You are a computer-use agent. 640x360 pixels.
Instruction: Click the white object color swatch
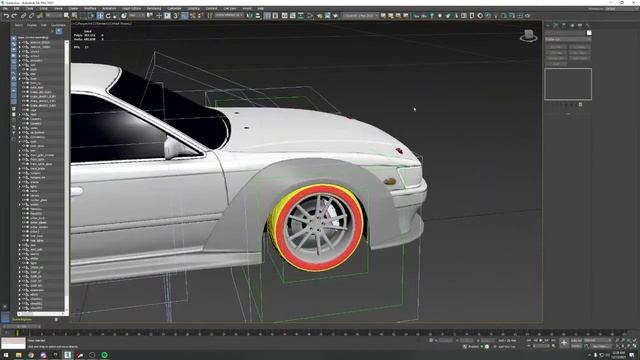589,33
